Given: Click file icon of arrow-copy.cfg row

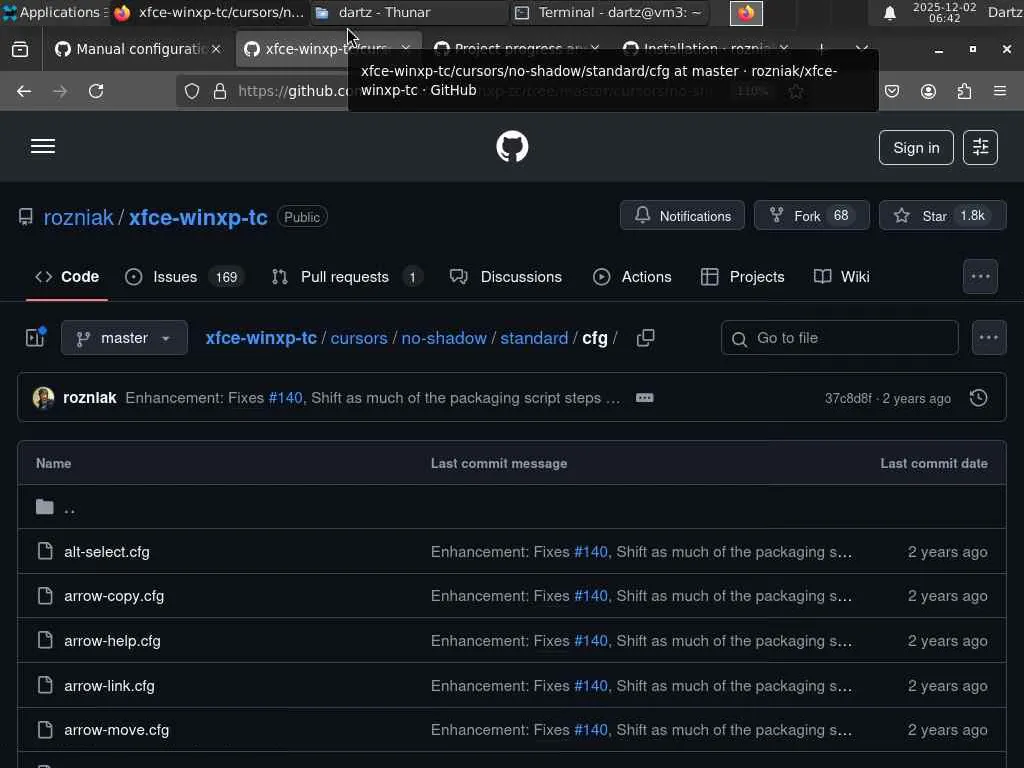Looking at the screenshot, I should point(45,596).
